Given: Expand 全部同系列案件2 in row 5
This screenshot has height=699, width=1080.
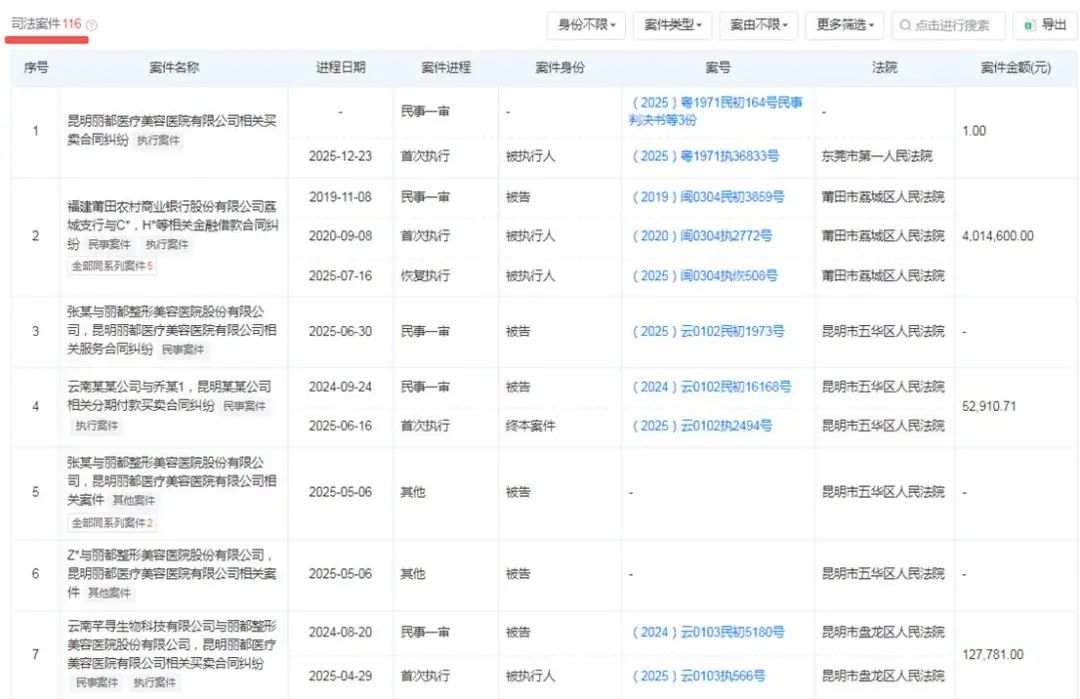Looking at the screenshot, I should tap(112, 523).
